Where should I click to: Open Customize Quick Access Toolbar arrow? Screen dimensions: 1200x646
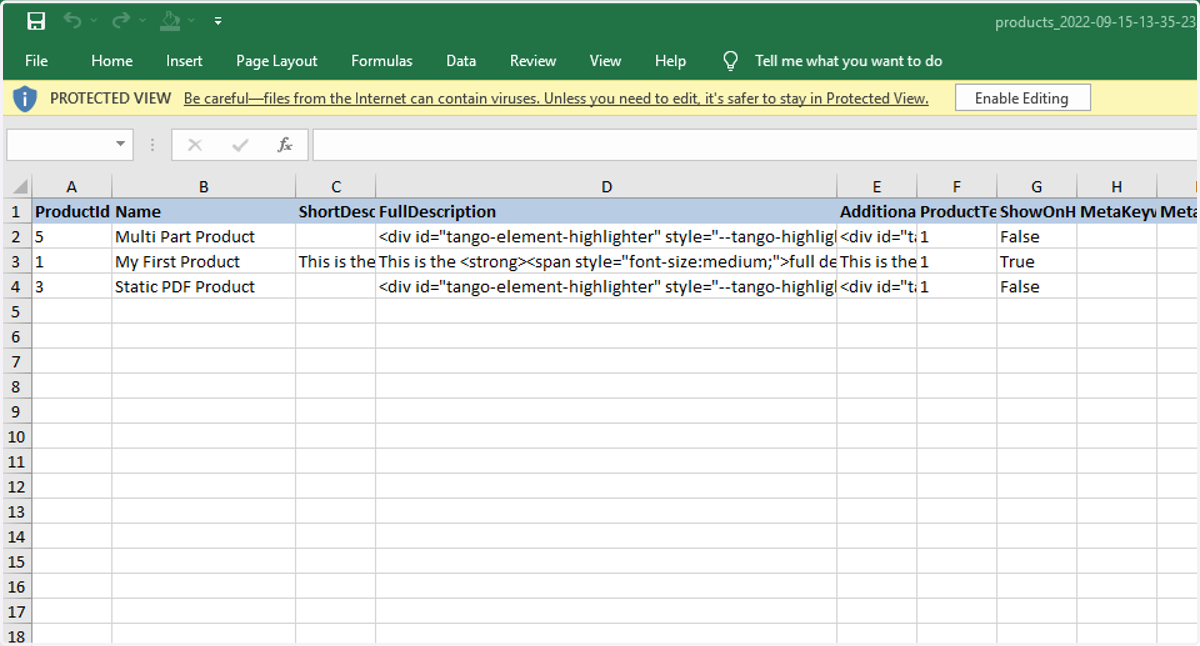coord(218,21)
